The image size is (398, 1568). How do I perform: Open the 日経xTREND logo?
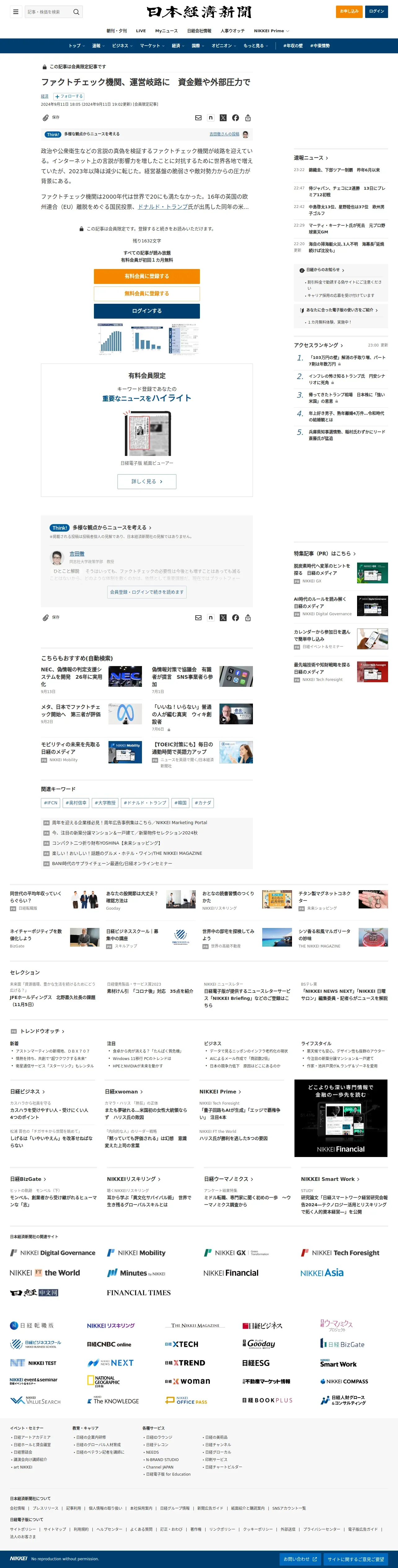click(x=185, y=1363)
